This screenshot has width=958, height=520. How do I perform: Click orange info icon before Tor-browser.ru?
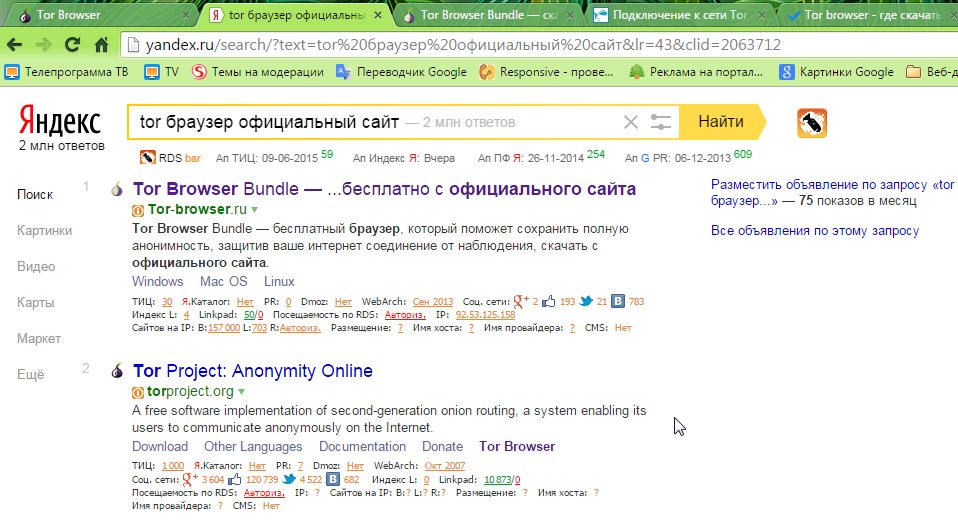138,210
